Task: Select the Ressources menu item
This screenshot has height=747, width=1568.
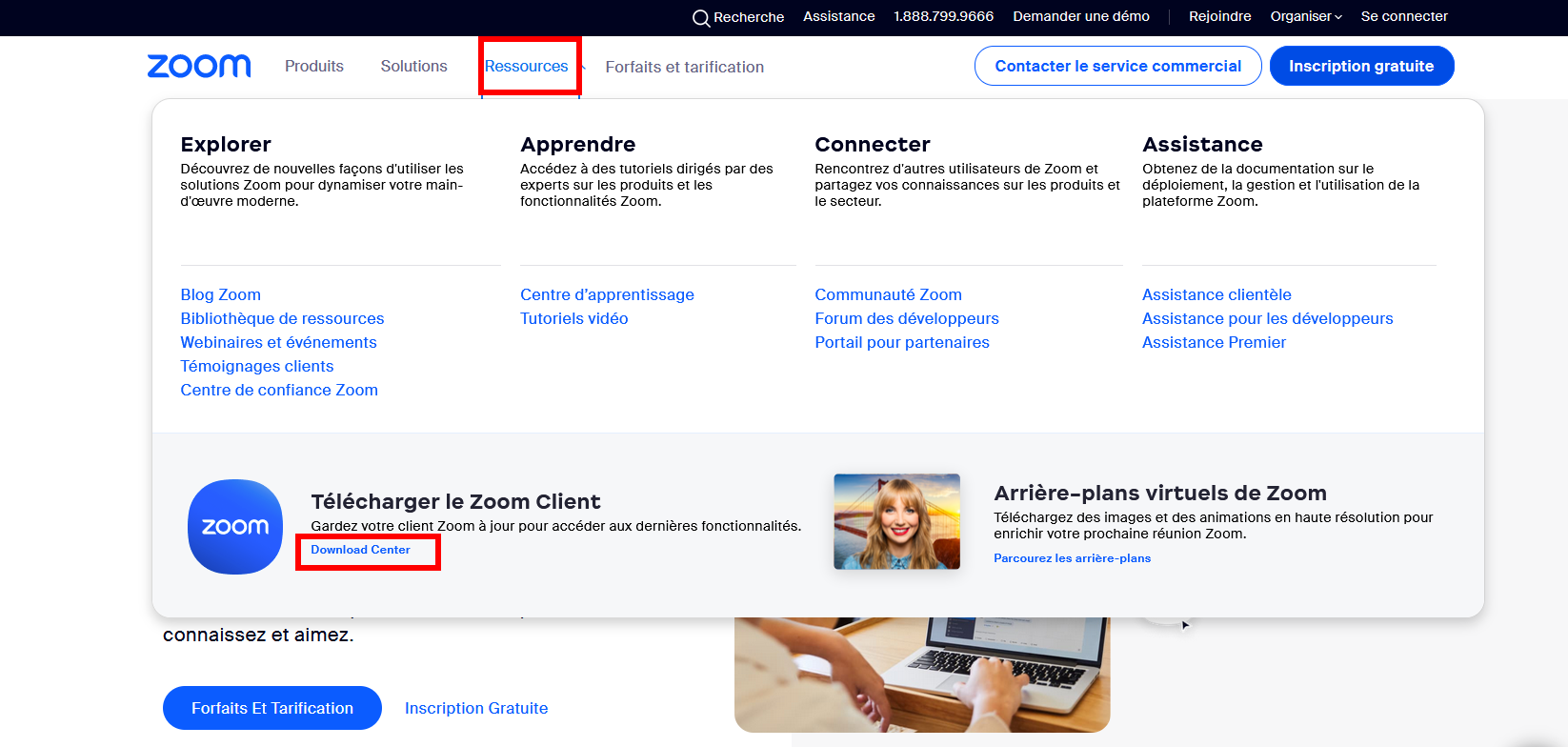Action: (x=527, y=66)
